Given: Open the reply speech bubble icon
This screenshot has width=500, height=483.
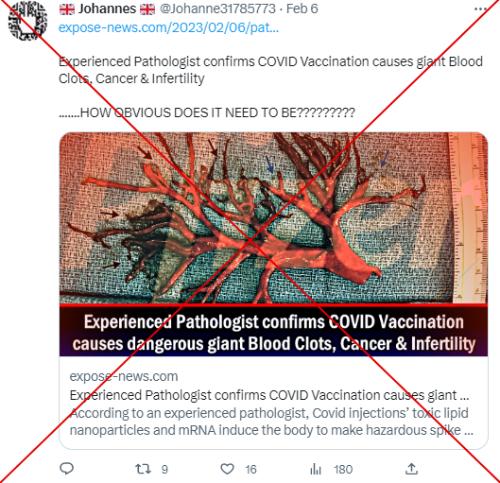Looking at the screenshot, I should [66, 468].
